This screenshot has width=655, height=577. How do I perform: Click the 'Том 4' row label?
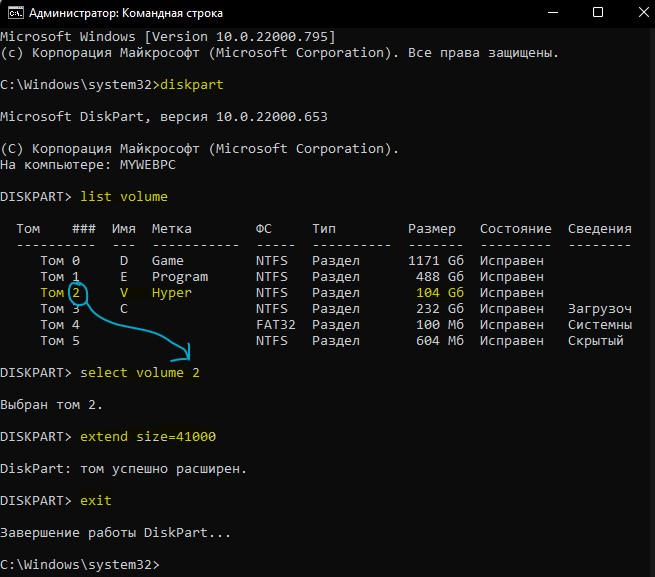60,325
